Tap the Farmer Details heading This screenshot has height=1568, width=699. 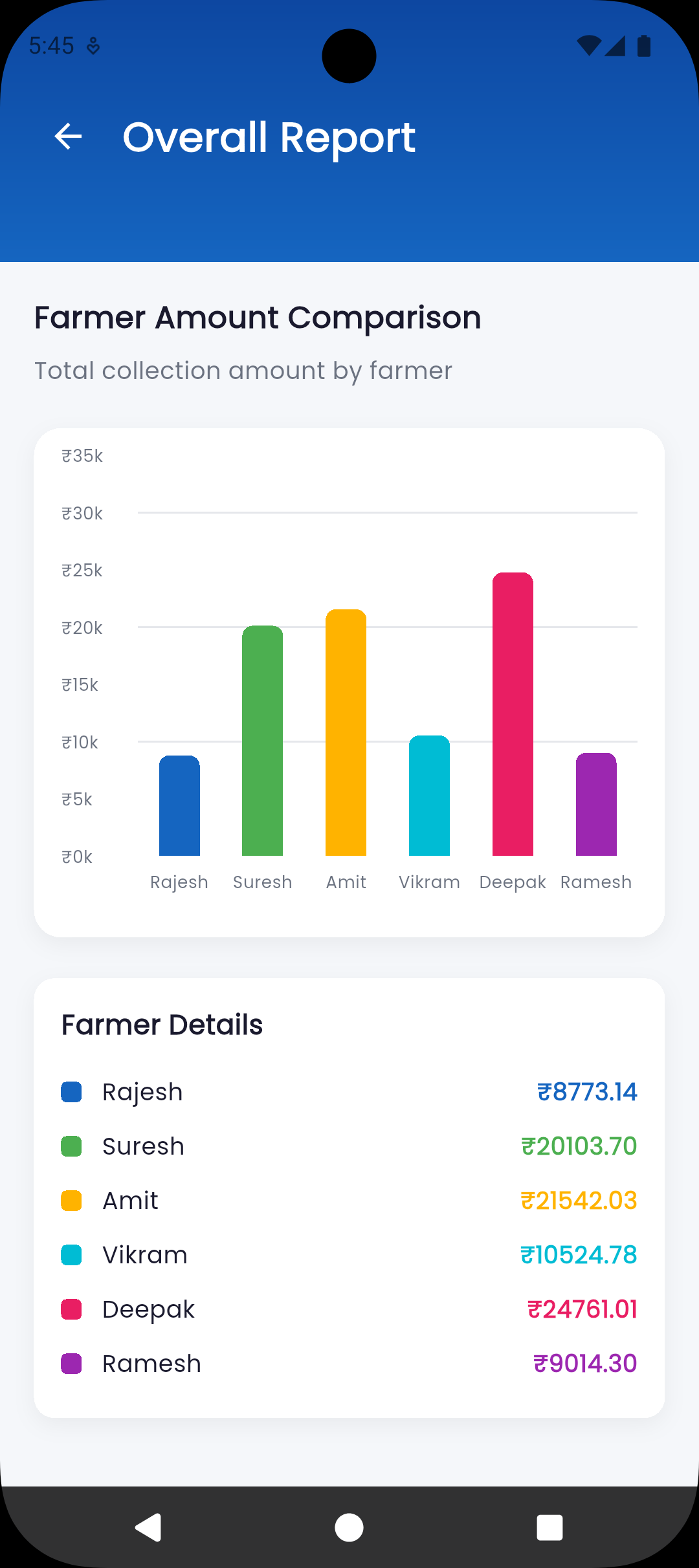[x=162, y=1024]
